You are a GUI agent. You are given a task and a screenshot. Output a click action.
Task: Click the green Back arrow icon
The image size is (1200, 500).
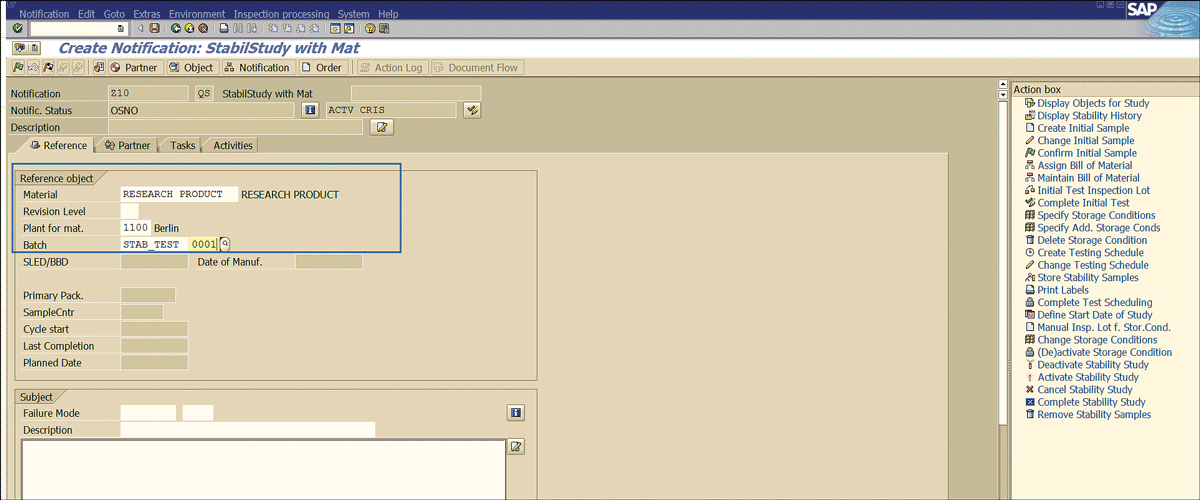point(175,28)
